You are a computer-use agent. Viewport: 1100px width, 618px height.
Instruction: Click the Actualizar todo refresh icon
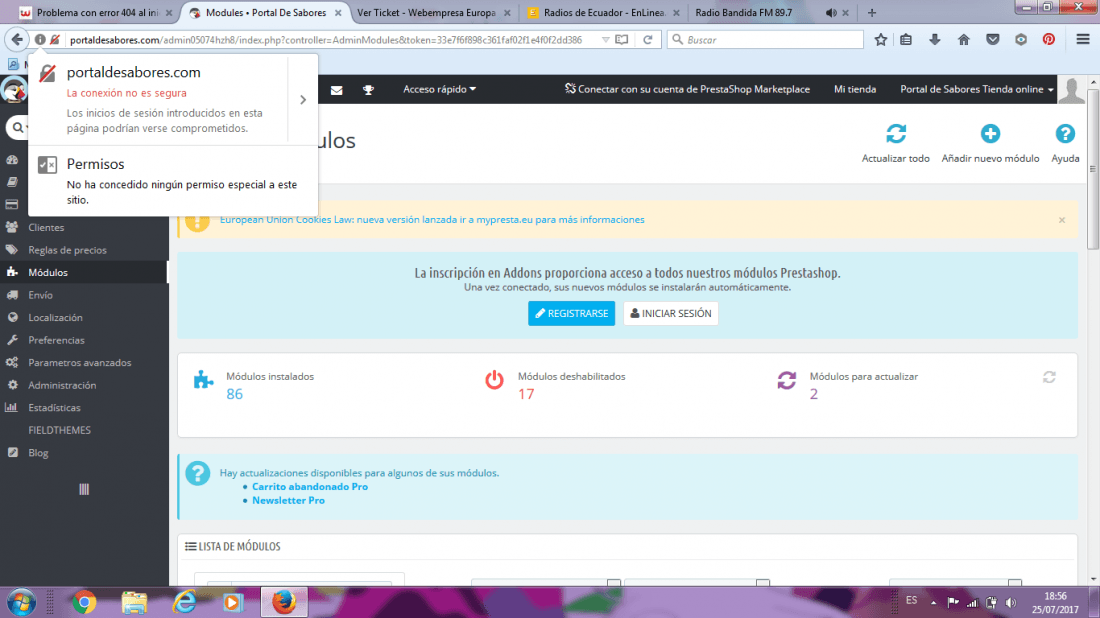pos(896,133)
